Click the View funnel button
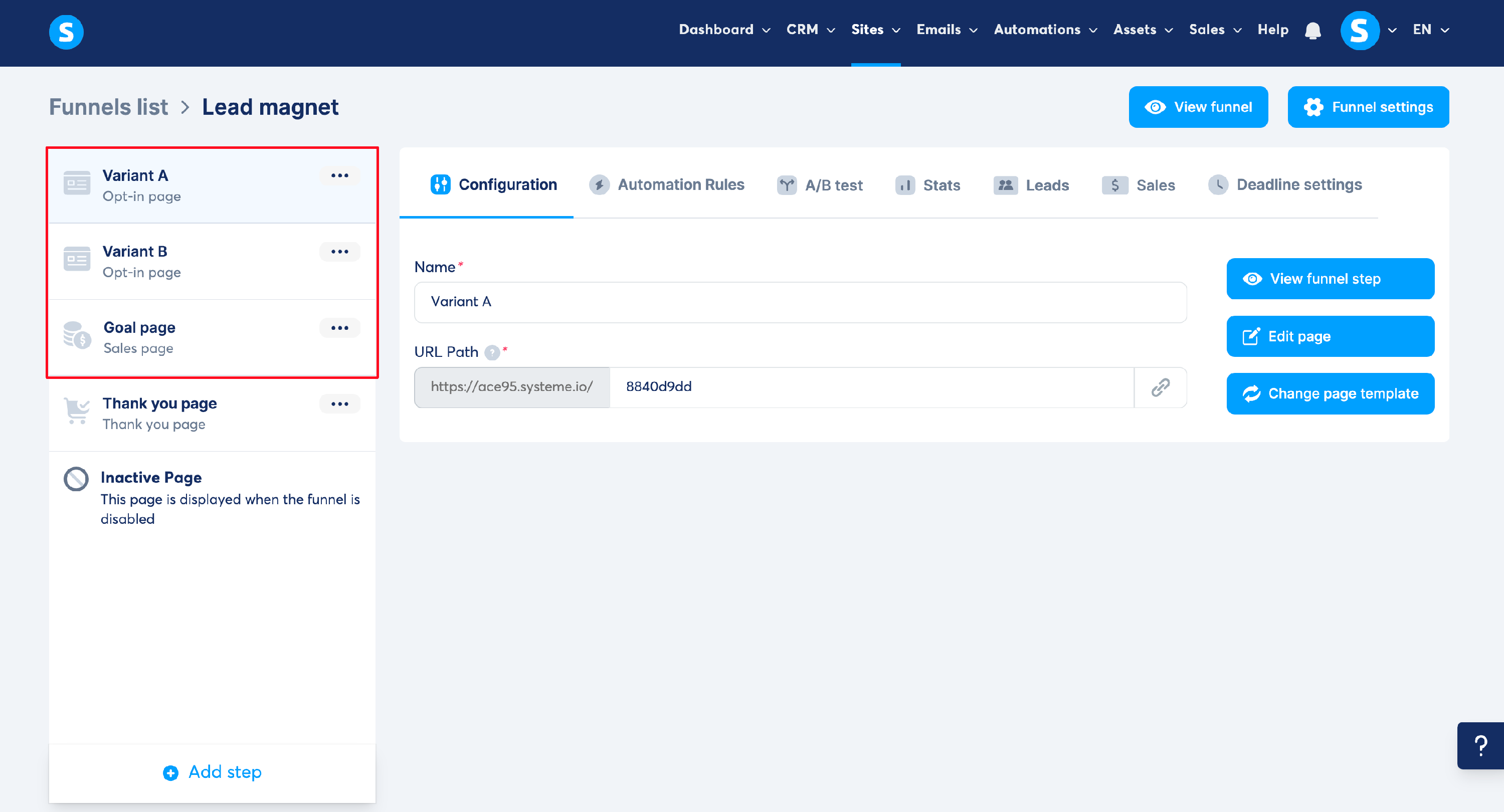Viewport: 1504px width, 812px height. click(1198, 107)
